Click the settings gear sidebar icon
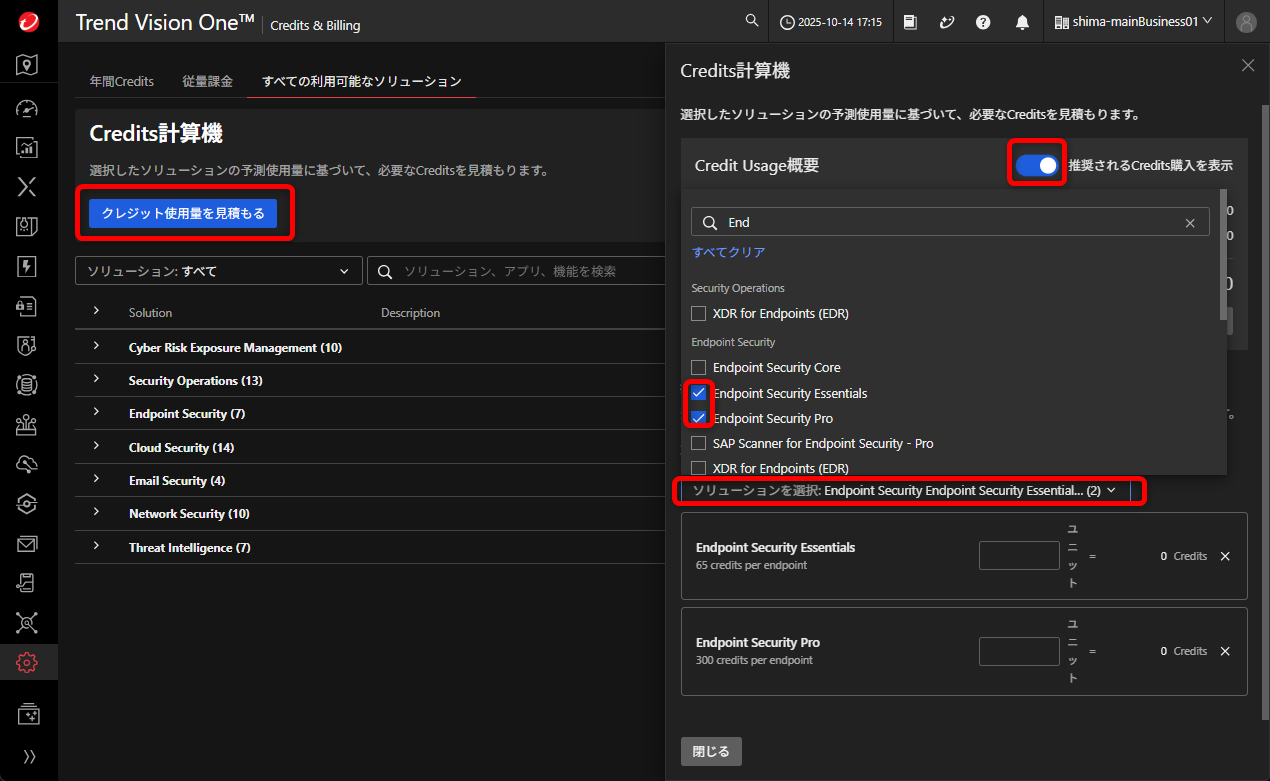 coord(28,662)
